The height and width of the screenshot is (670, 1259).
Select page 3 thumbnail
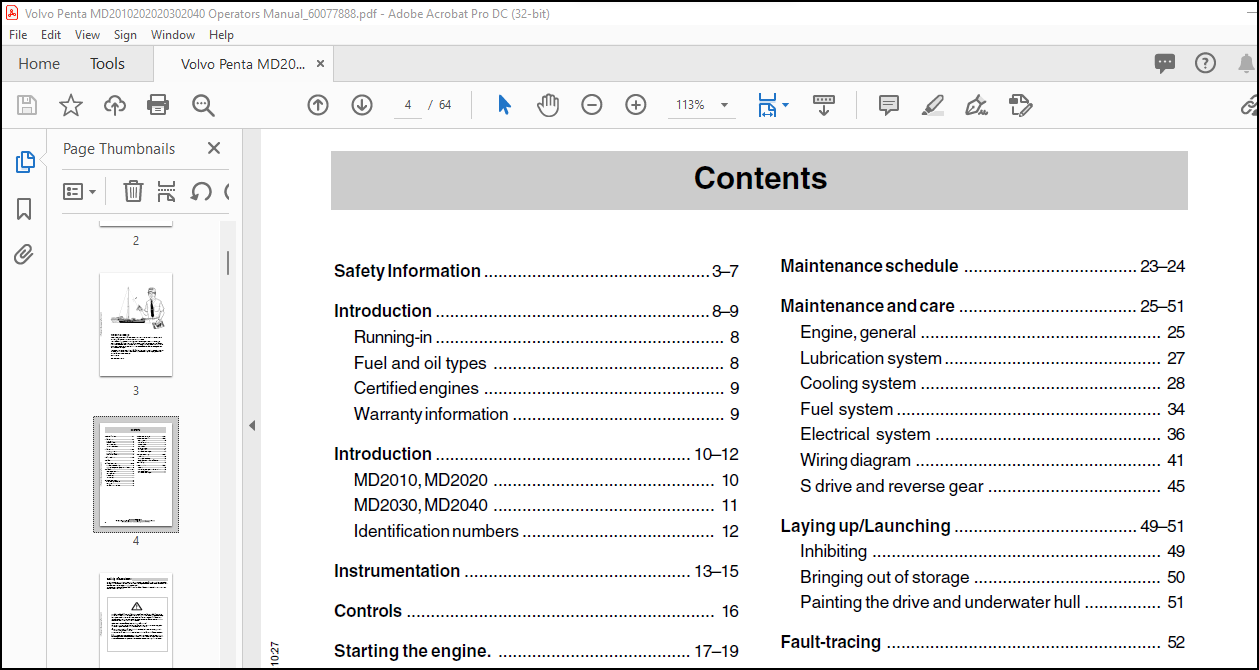tap(136, 325)
